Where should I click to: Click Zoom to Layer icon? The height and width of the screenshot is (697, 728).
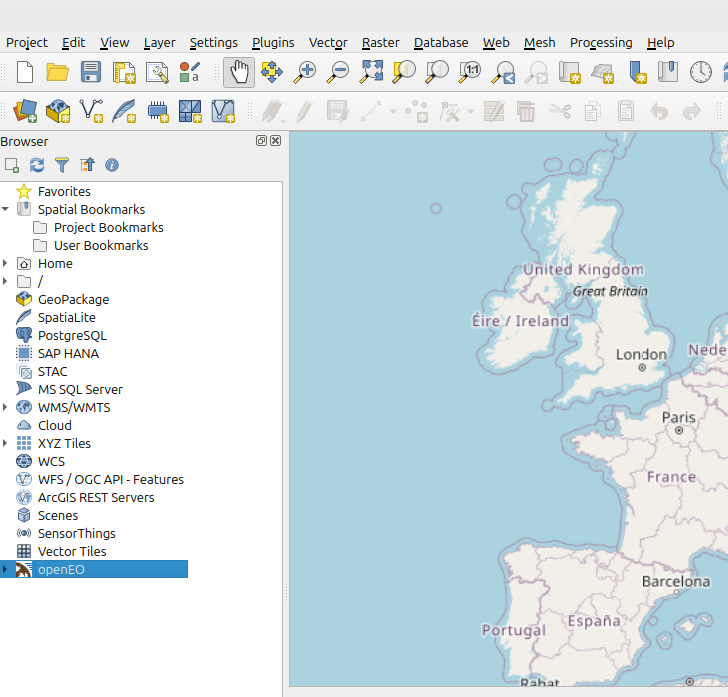pos(437,72)
